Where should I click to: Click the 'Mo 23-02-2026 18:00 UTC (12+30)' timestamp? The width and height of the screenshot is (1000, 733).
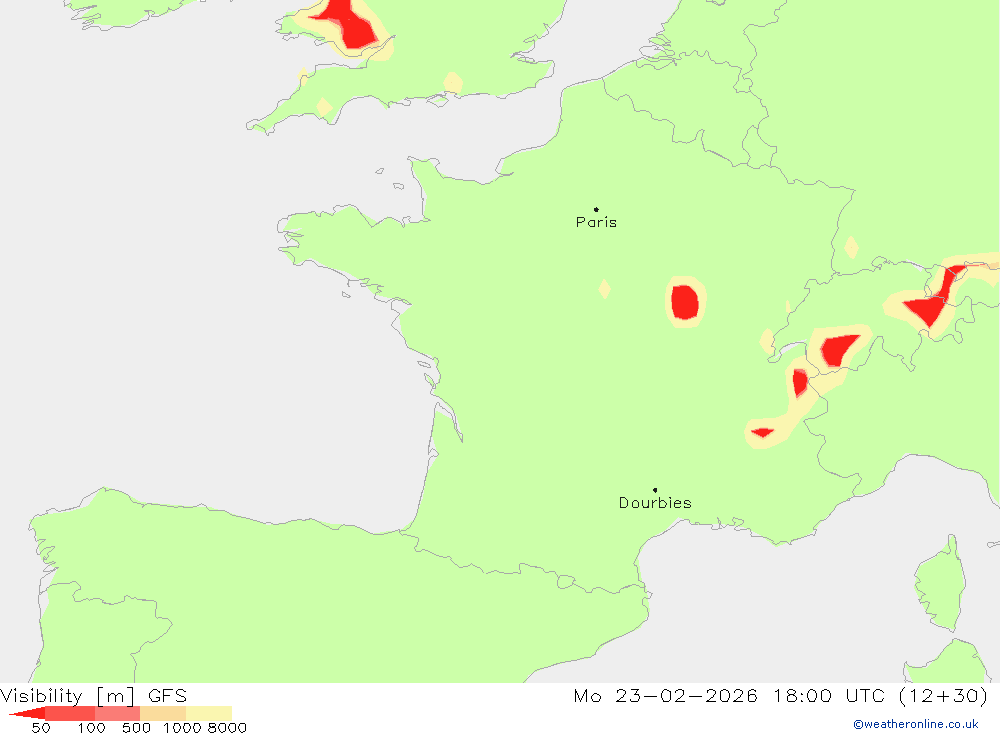[781, 695]
